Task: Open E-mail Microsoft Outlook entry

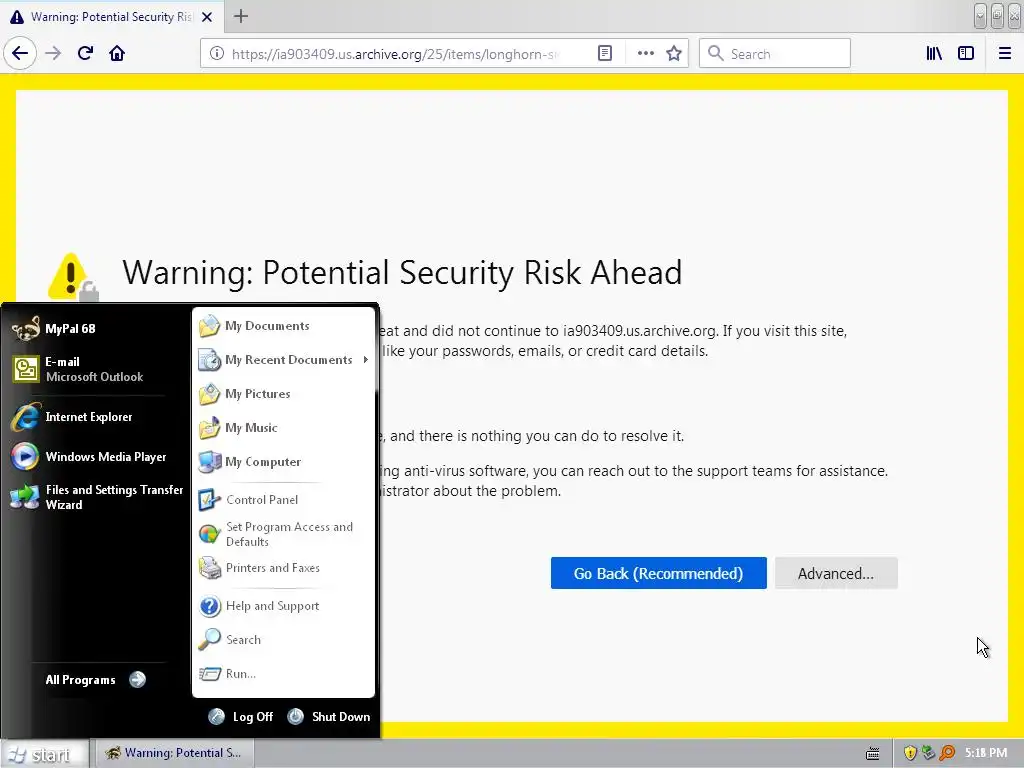Action: click(x=95, y=369)
